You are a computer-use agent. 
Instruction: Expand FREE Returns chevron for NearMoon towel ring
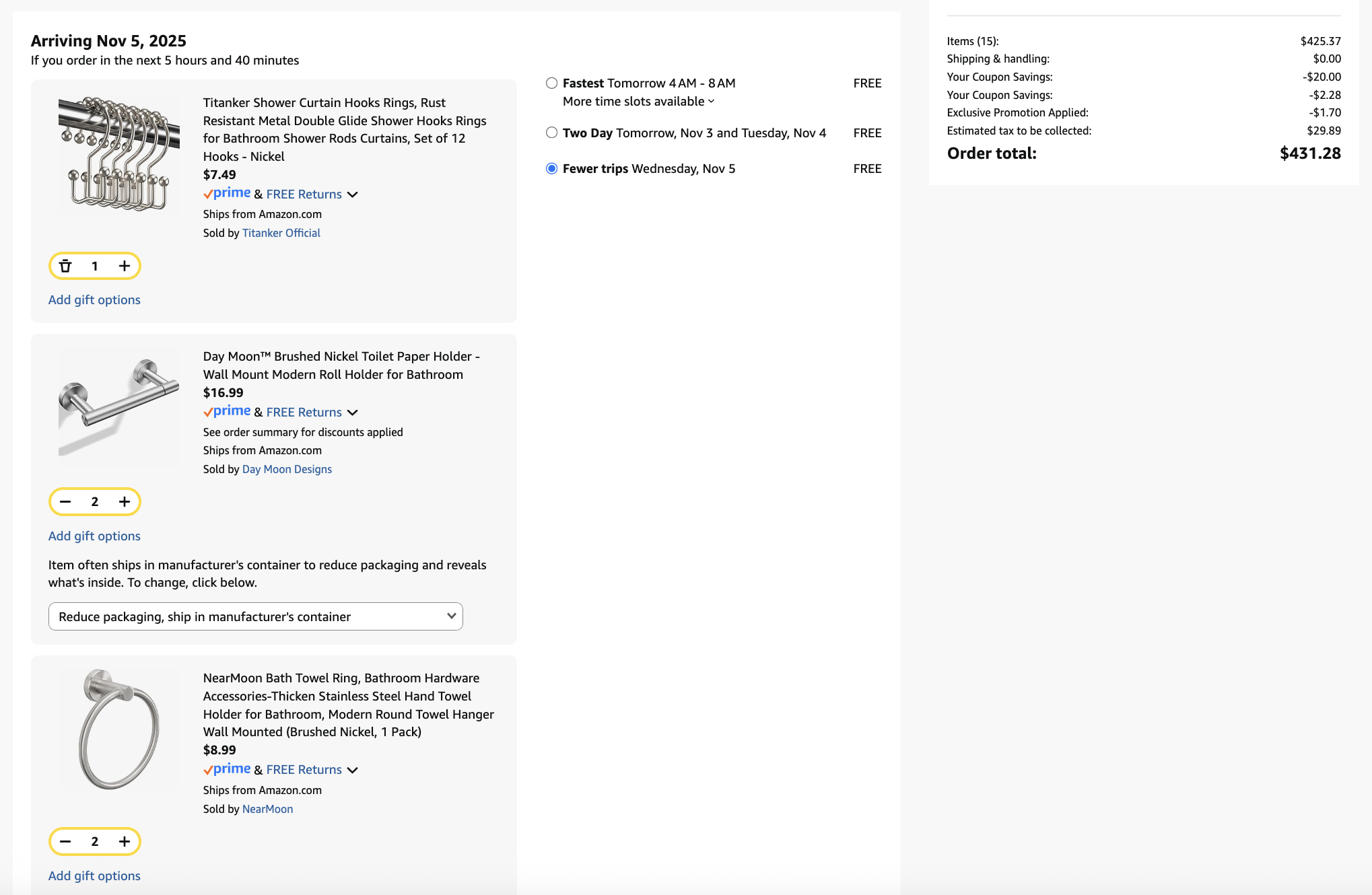(352, 770)
